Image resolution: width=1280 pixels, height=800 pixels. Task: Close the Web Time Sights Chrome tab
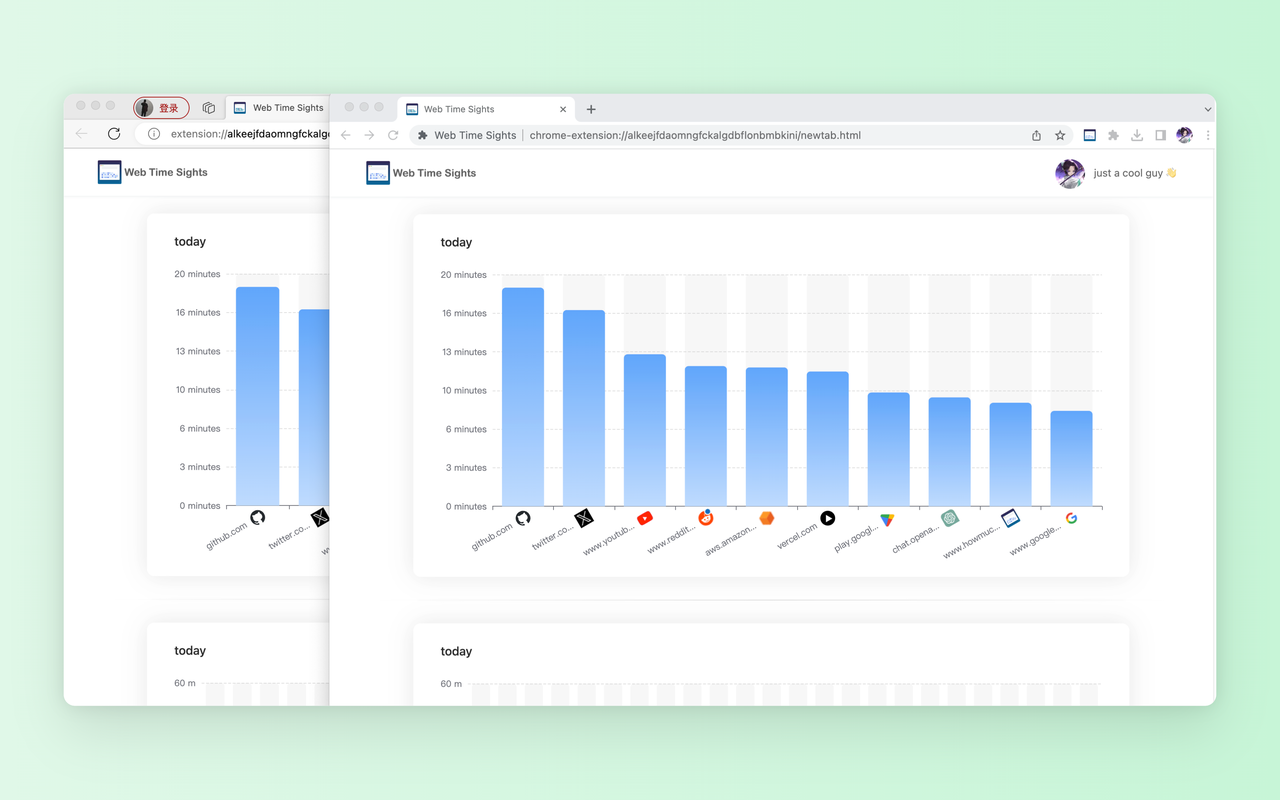[563, 109]
